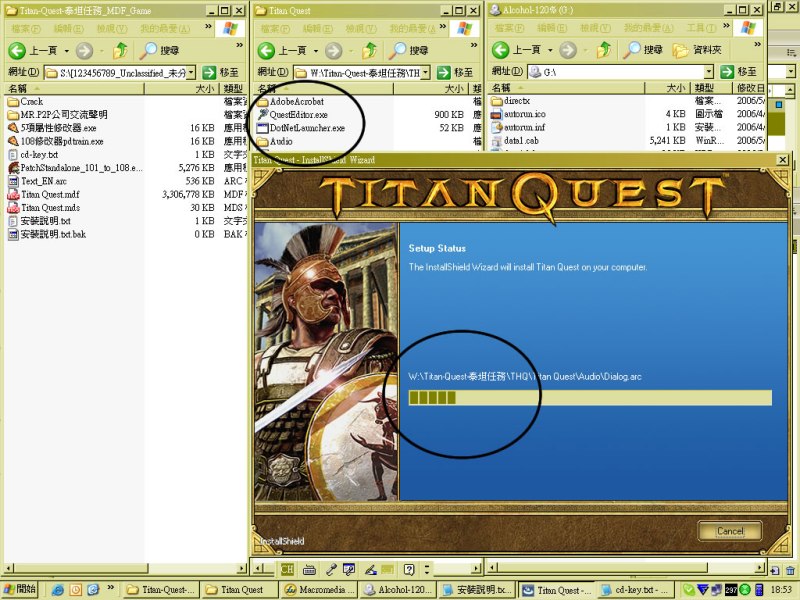Select 安裝說明.txt.bak file

(x=47, y=234)
